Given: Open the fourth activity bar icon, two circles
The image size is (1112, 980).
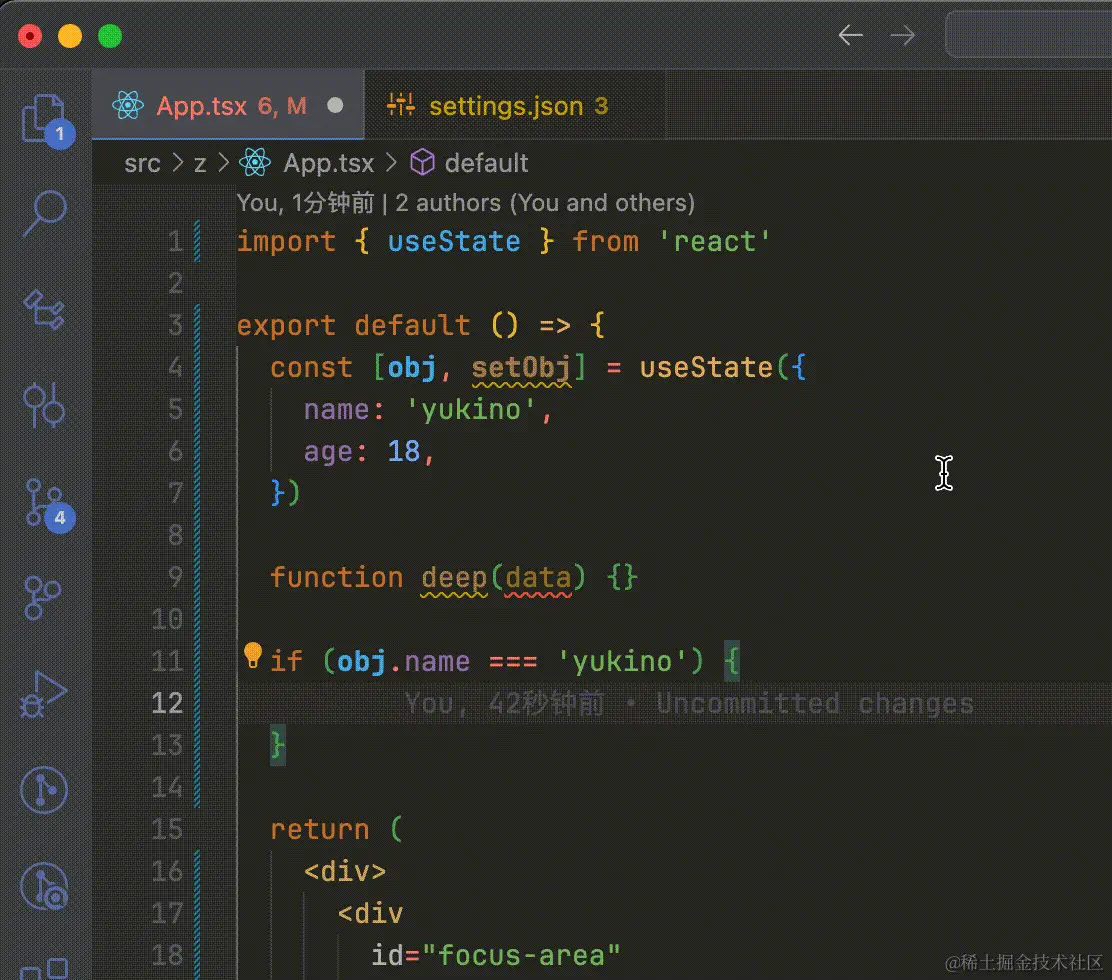Looking at the screenshot, I should coord(44,405).
